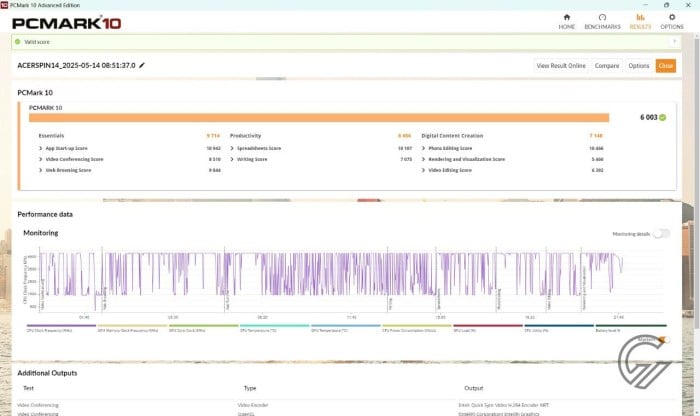Image resolution: width=700 pixels, height=416 pixels.
Task: Select the CPU Clock Frequency legend color
Action: pyautogui.click(x=61, y=326)
